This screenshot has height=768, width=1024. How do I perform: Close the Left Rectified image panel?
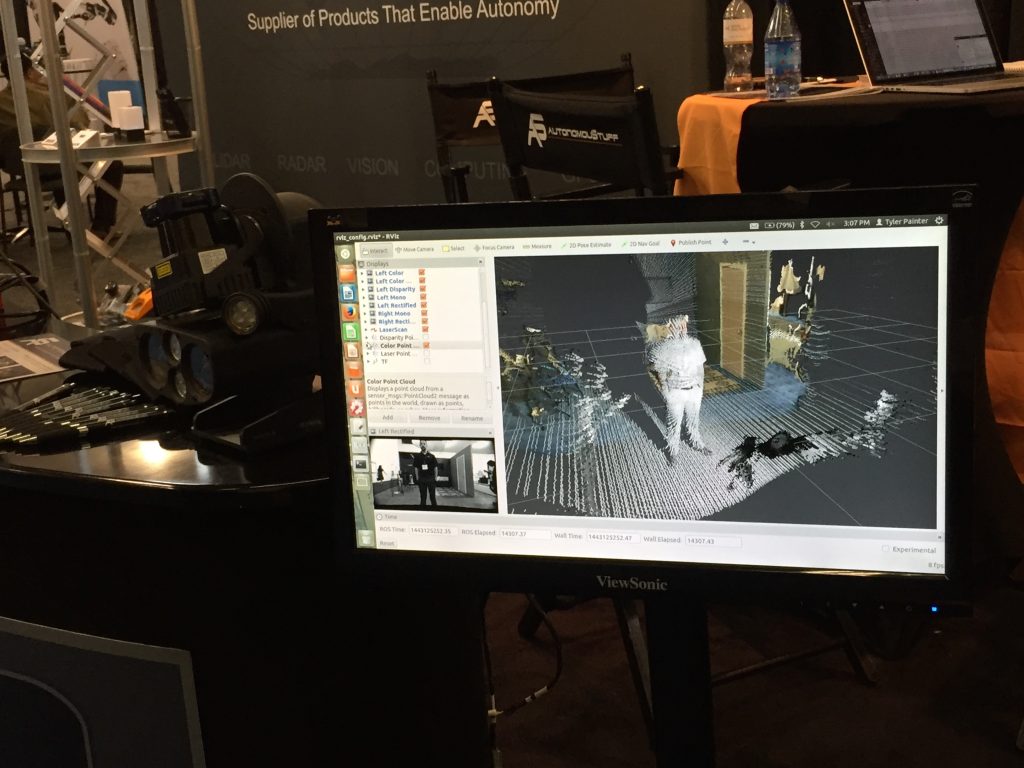(x=490, y=432)
